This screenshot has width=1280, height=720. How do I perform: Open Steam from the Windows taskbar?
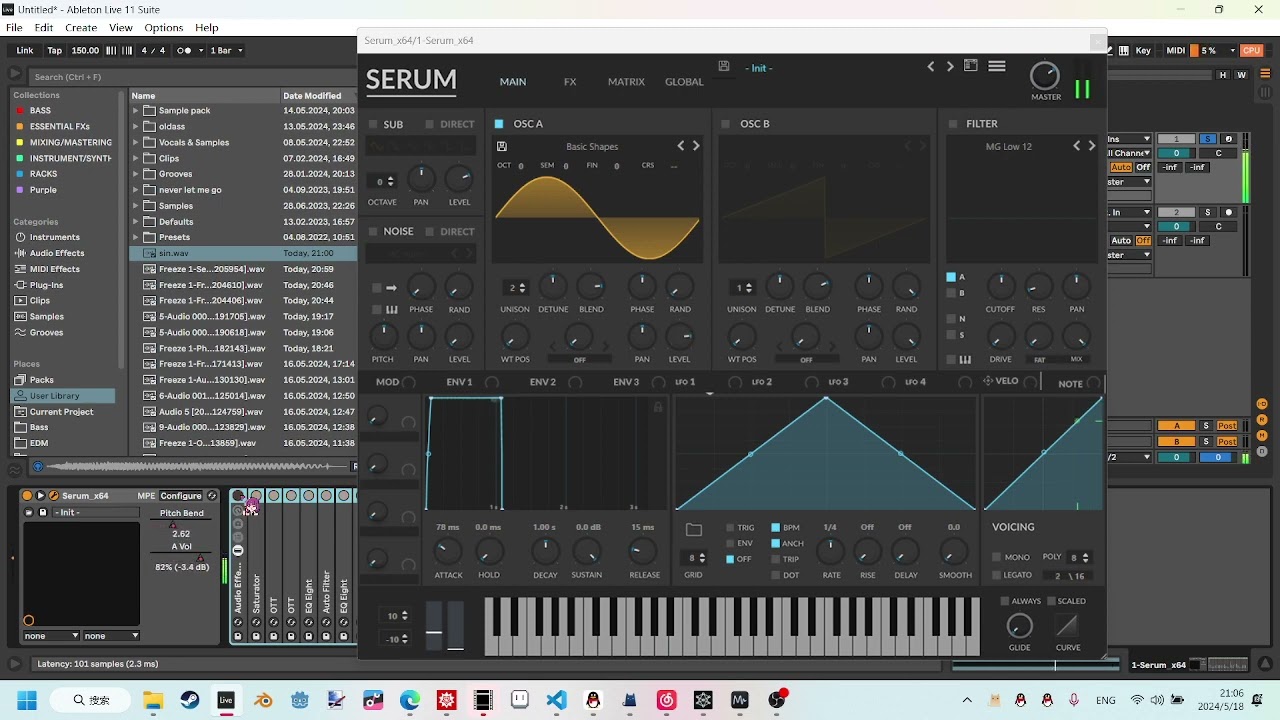189,700
